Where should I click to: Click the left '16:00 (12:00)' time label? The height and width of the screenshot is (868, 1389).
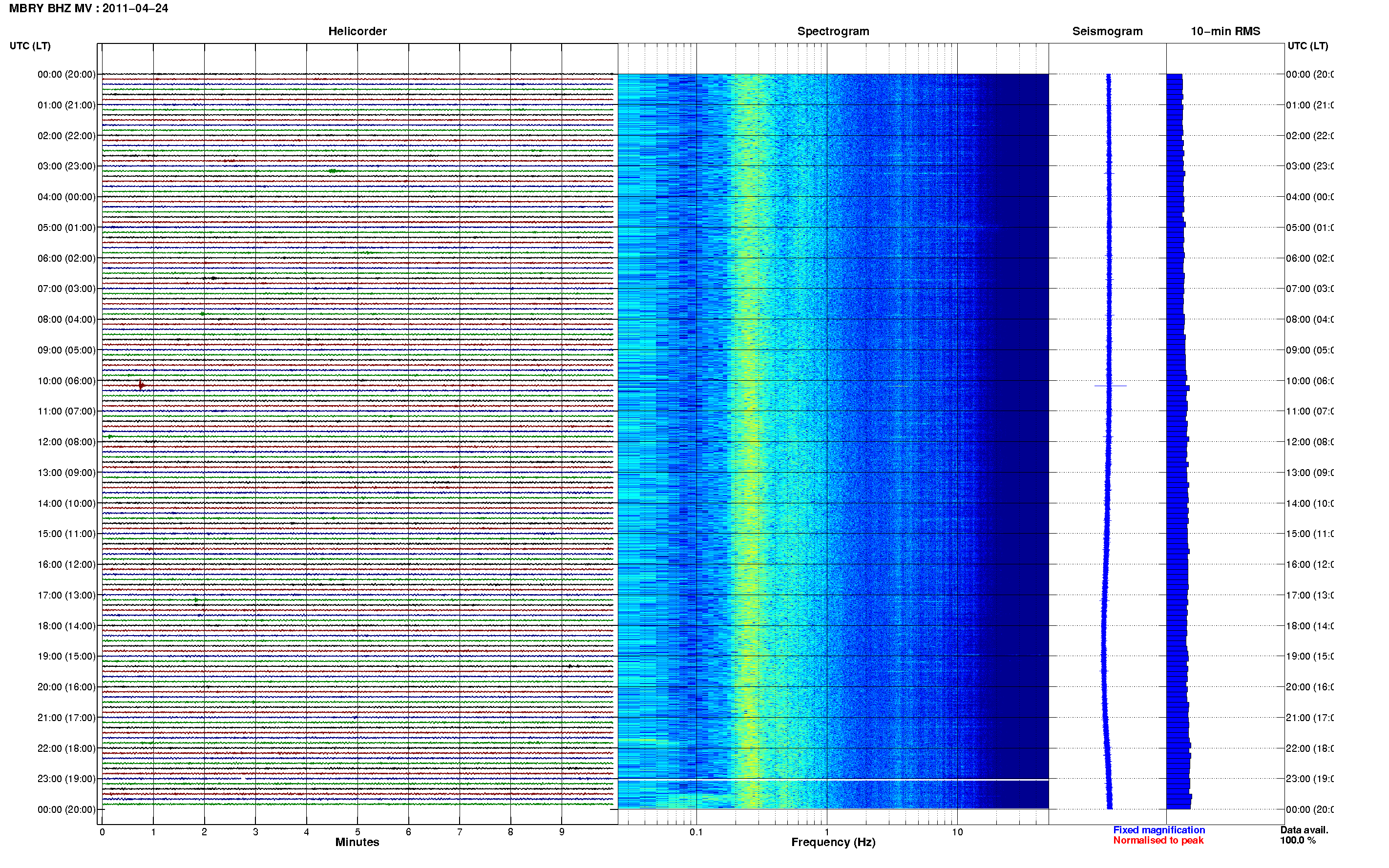click(66, 565)
